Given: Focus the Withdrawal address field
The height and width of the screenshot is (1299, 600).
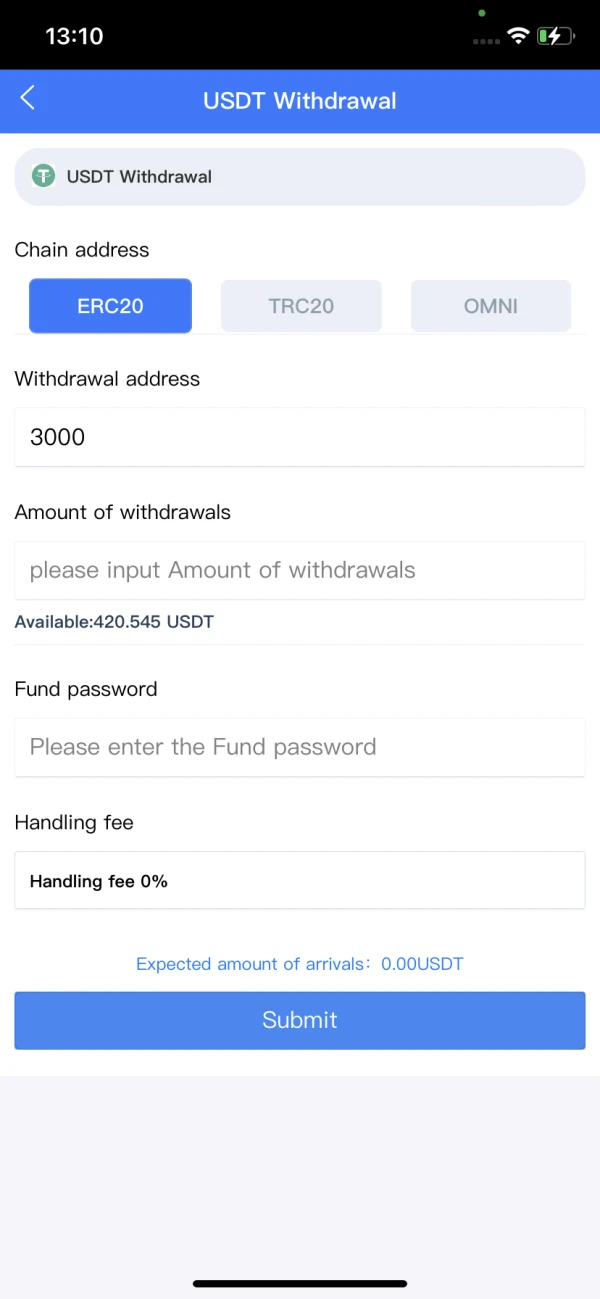Looking at the screenshot, I should [x=300, y=437].
